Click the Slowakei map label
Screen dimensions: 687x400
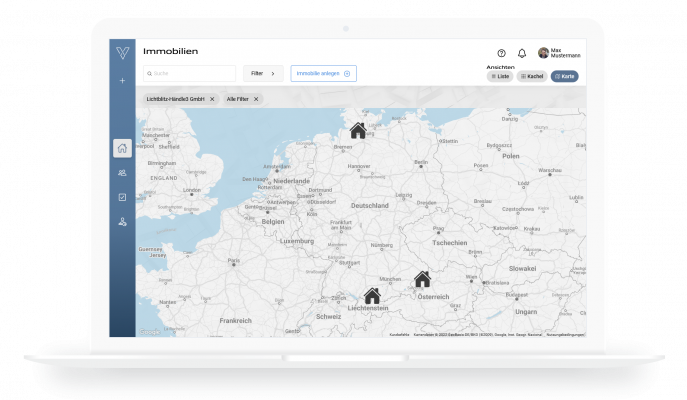(522, 269)
